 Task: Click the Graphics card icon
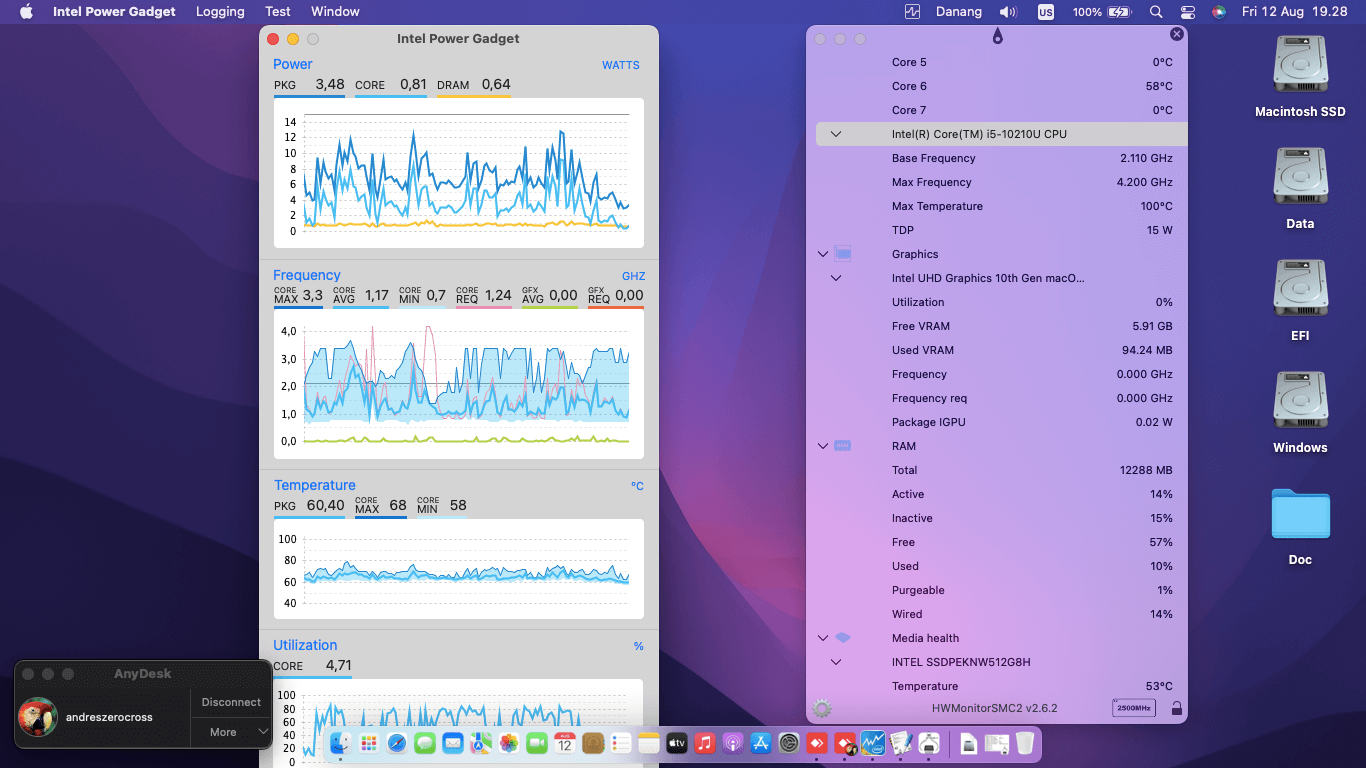pos(842,254)
